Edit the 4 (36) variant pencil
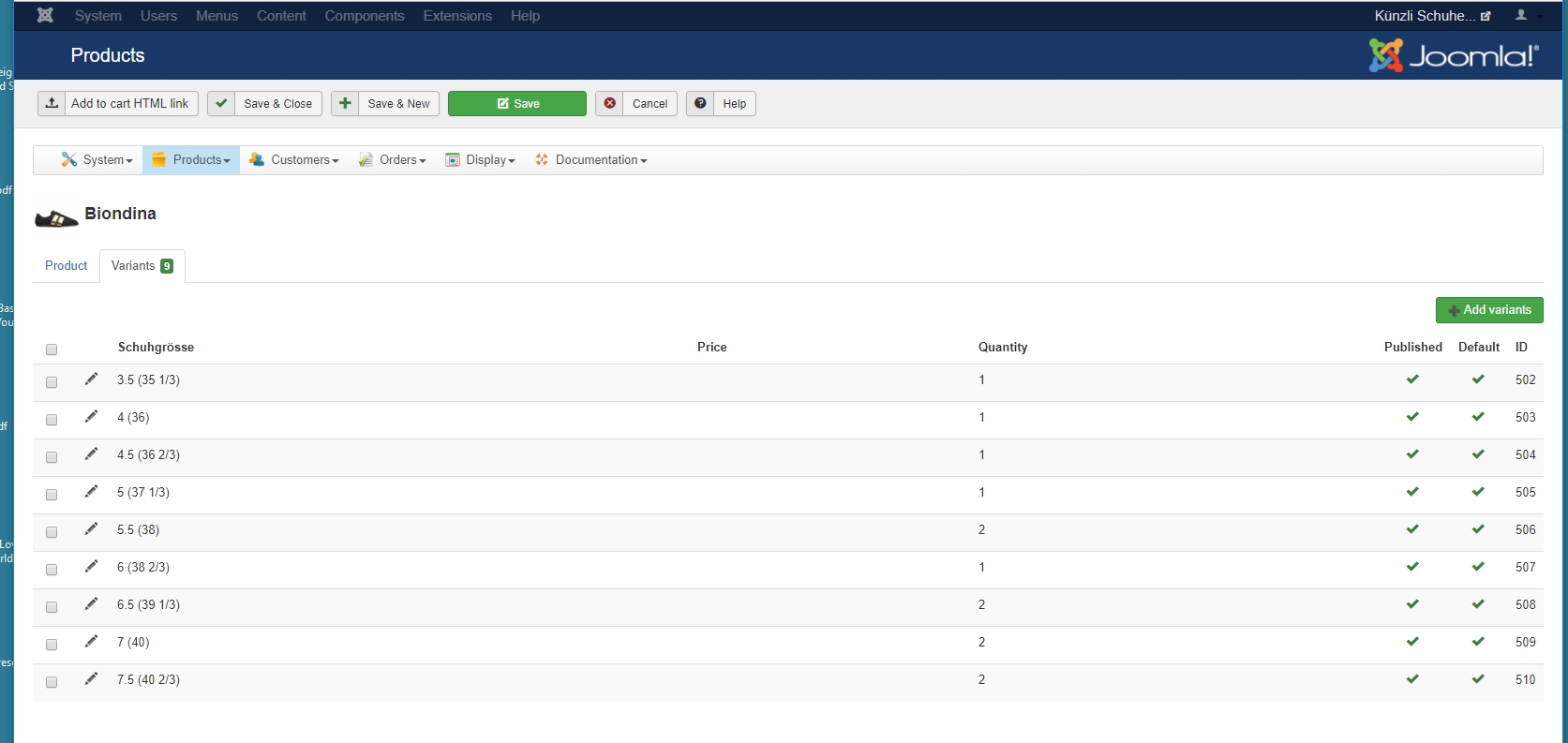This screenshot has height=743, width=1568. pos(91,416)
